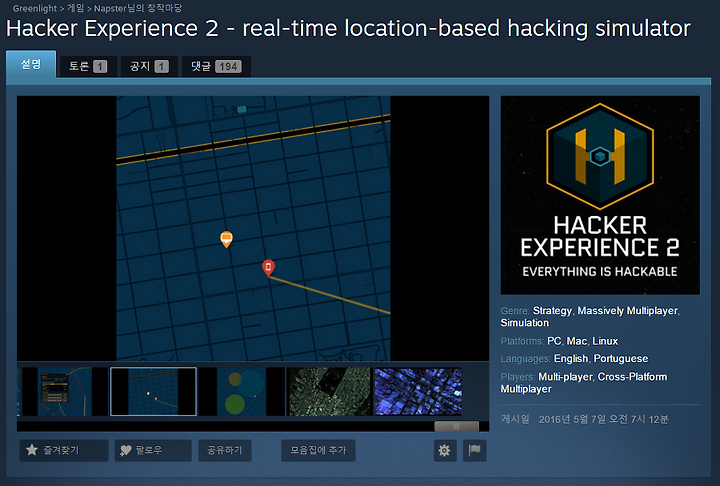Click the flag report icon button
This screenshot has width=720, height=486.
coord(474,450)
